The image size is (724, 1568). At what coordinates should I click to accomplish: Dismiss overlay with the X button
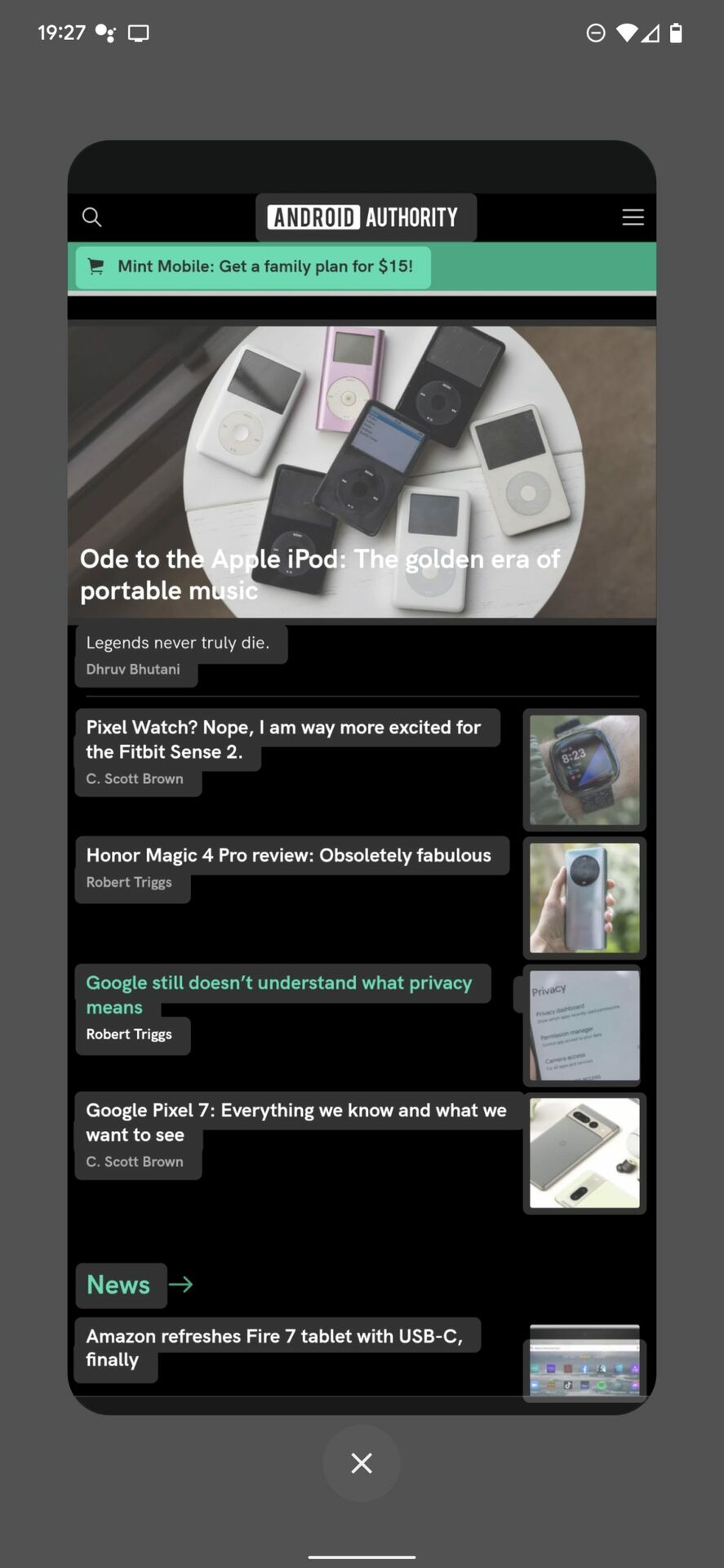coord(362,1463)
